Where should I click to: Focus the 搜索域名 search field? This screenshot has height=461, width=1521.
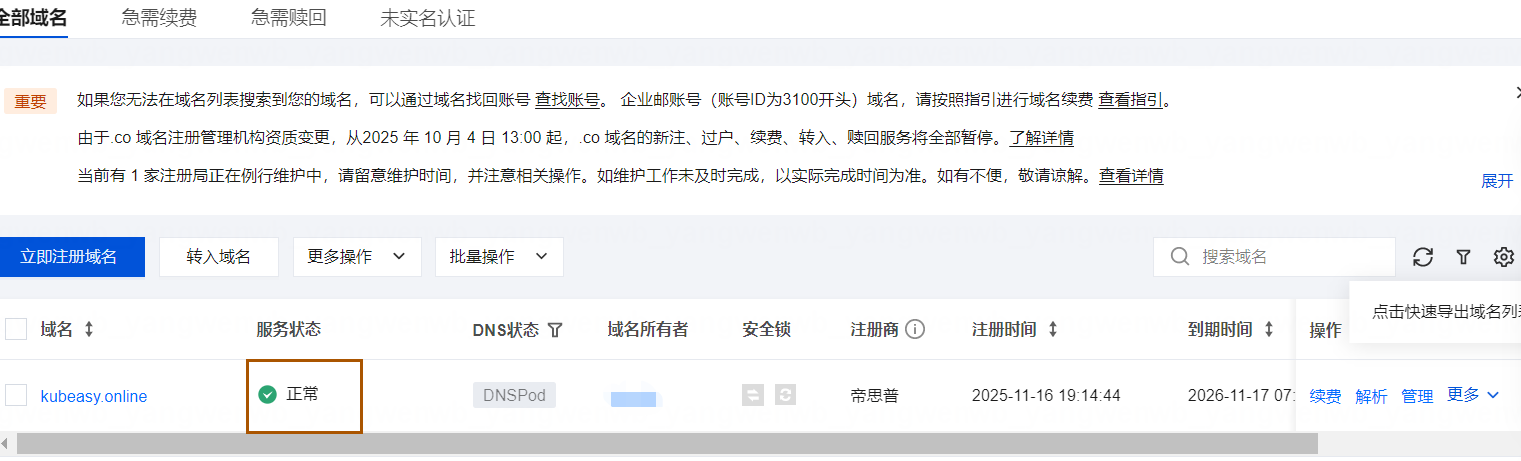(1274, 257)
